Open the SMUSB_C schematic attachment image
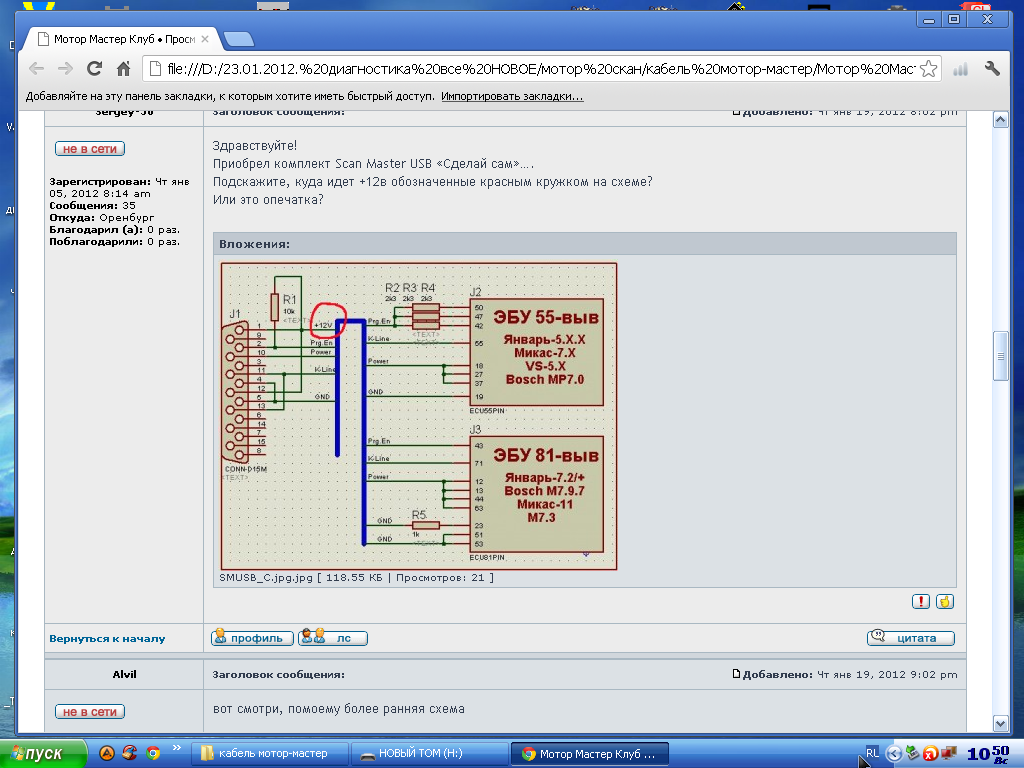 [x=419, y=416]
